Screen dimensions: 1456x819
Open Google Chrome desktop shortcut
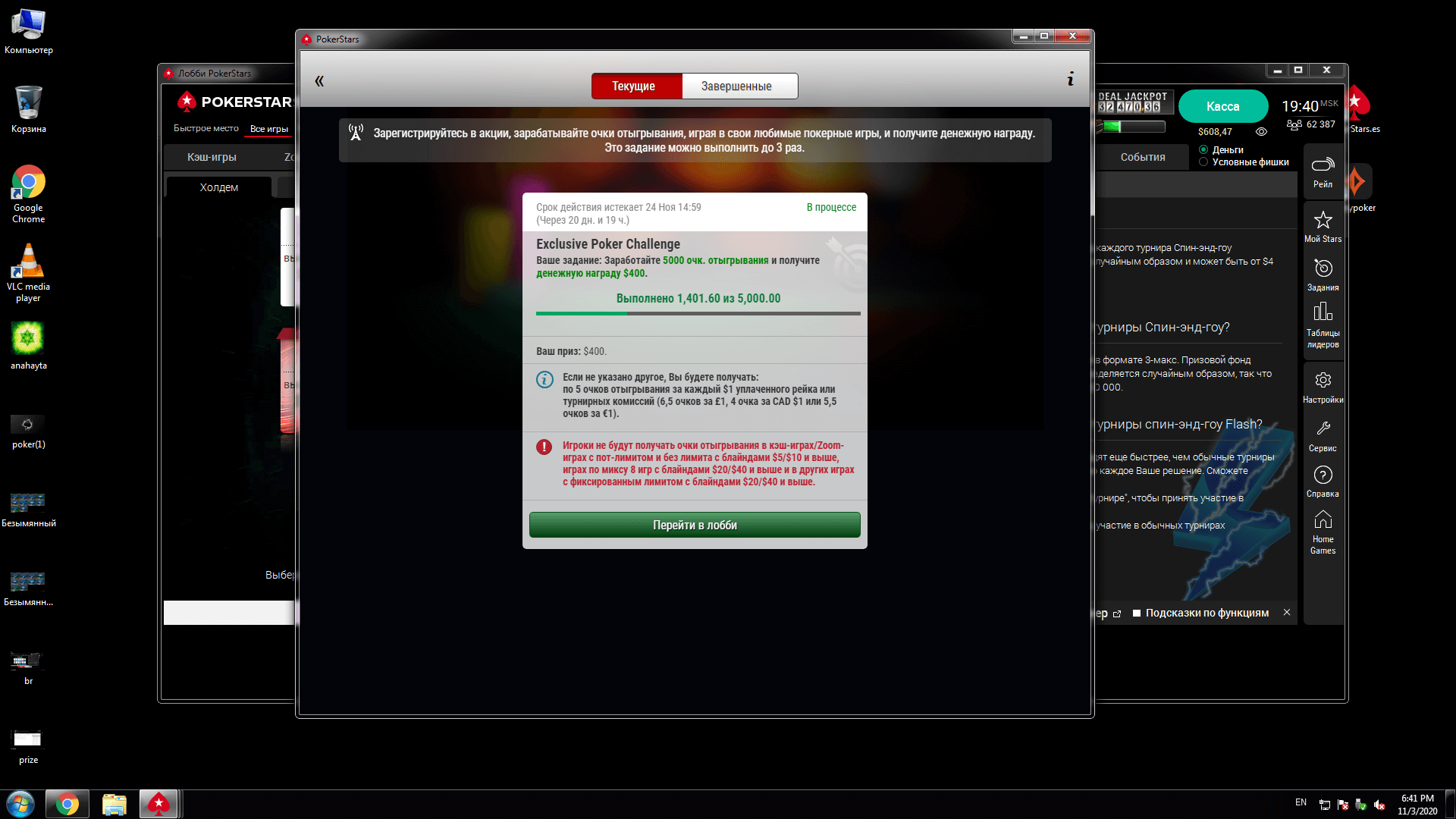29,194
